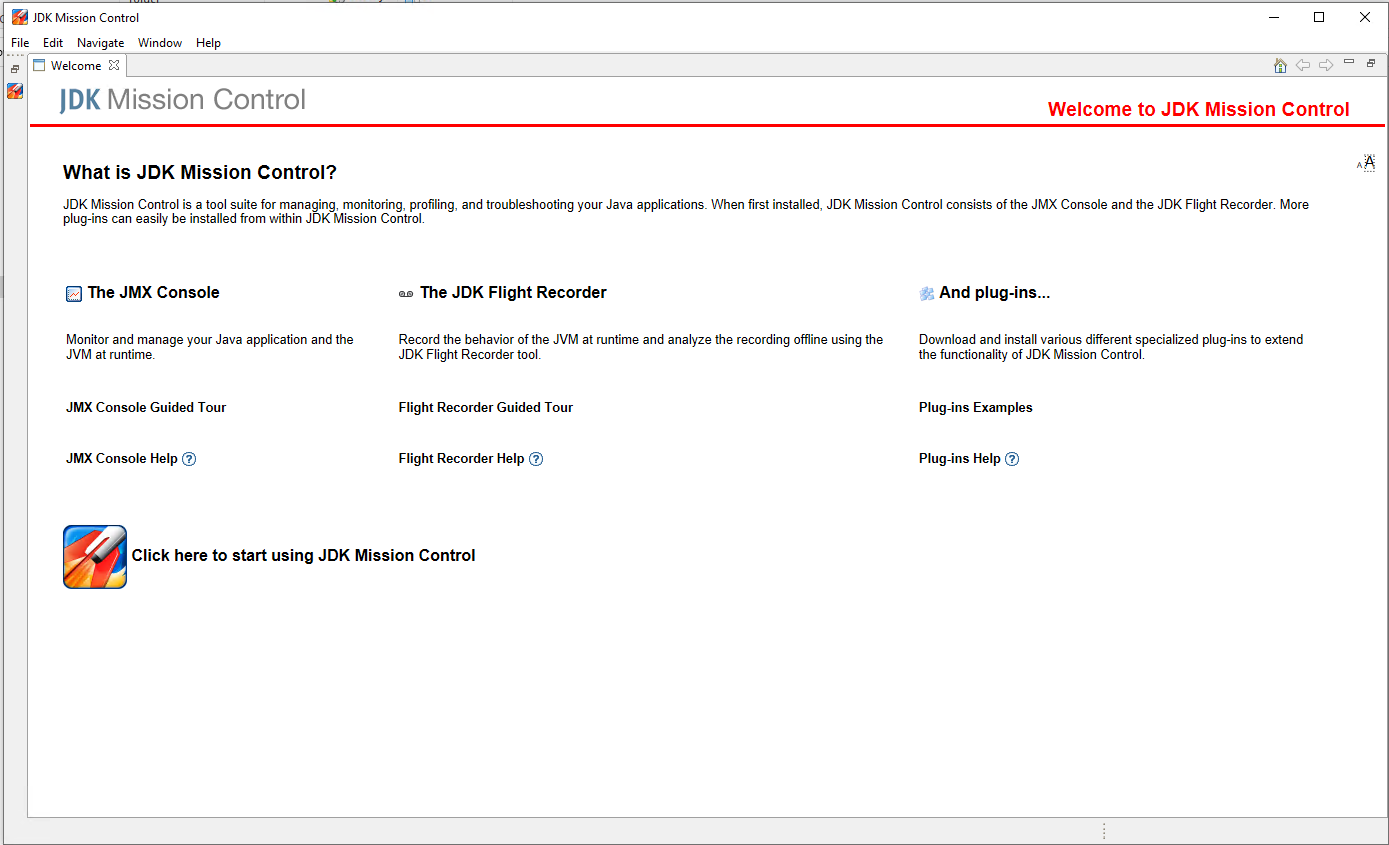Open the JMX Console Guided Tour link
The height and width of the screenshot is (845, 1389).
click(x=146, y=407)
